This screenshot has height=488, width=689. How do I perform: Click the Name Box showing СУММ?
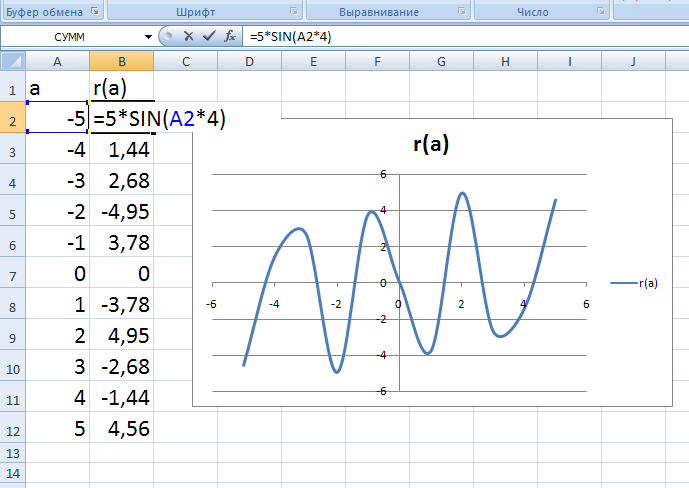click(70, 37)
